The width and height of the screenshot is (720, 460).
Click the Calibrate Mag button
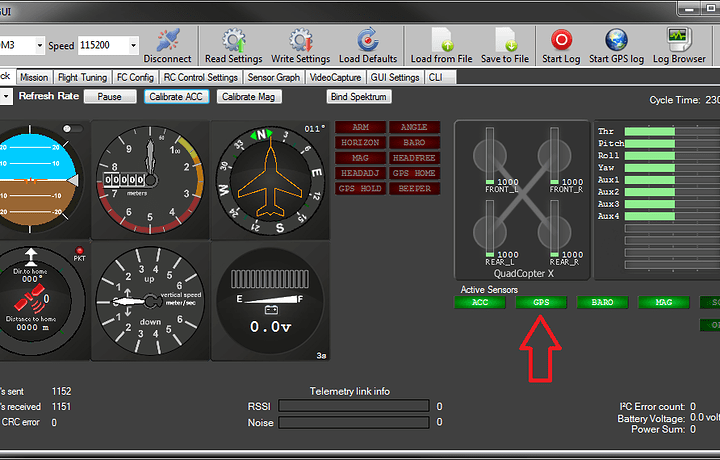pos(248,97)
